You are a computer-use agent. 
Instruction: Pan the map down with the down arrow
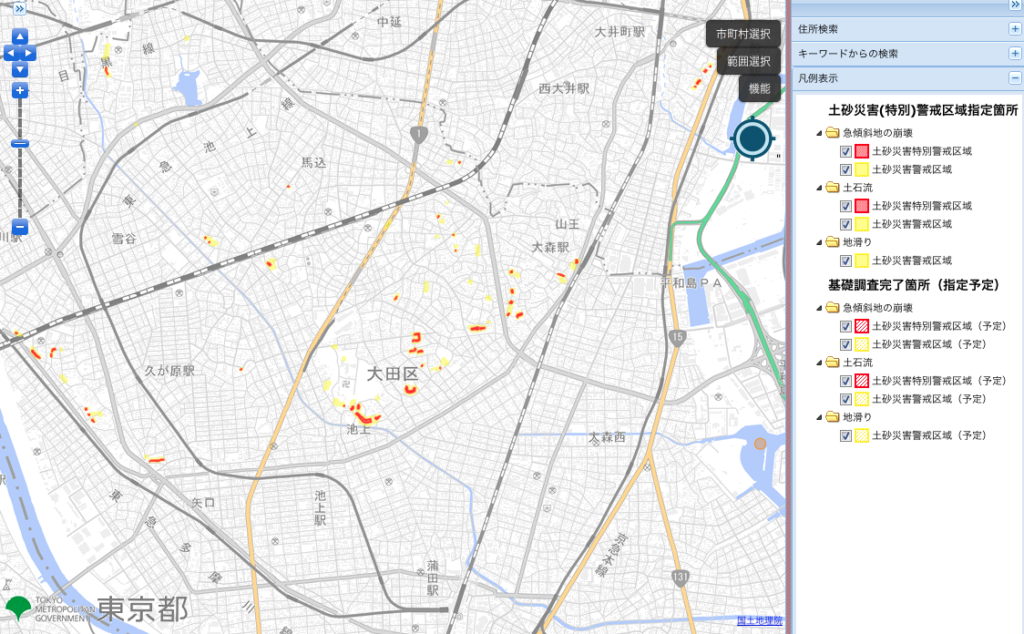point(20,69)
